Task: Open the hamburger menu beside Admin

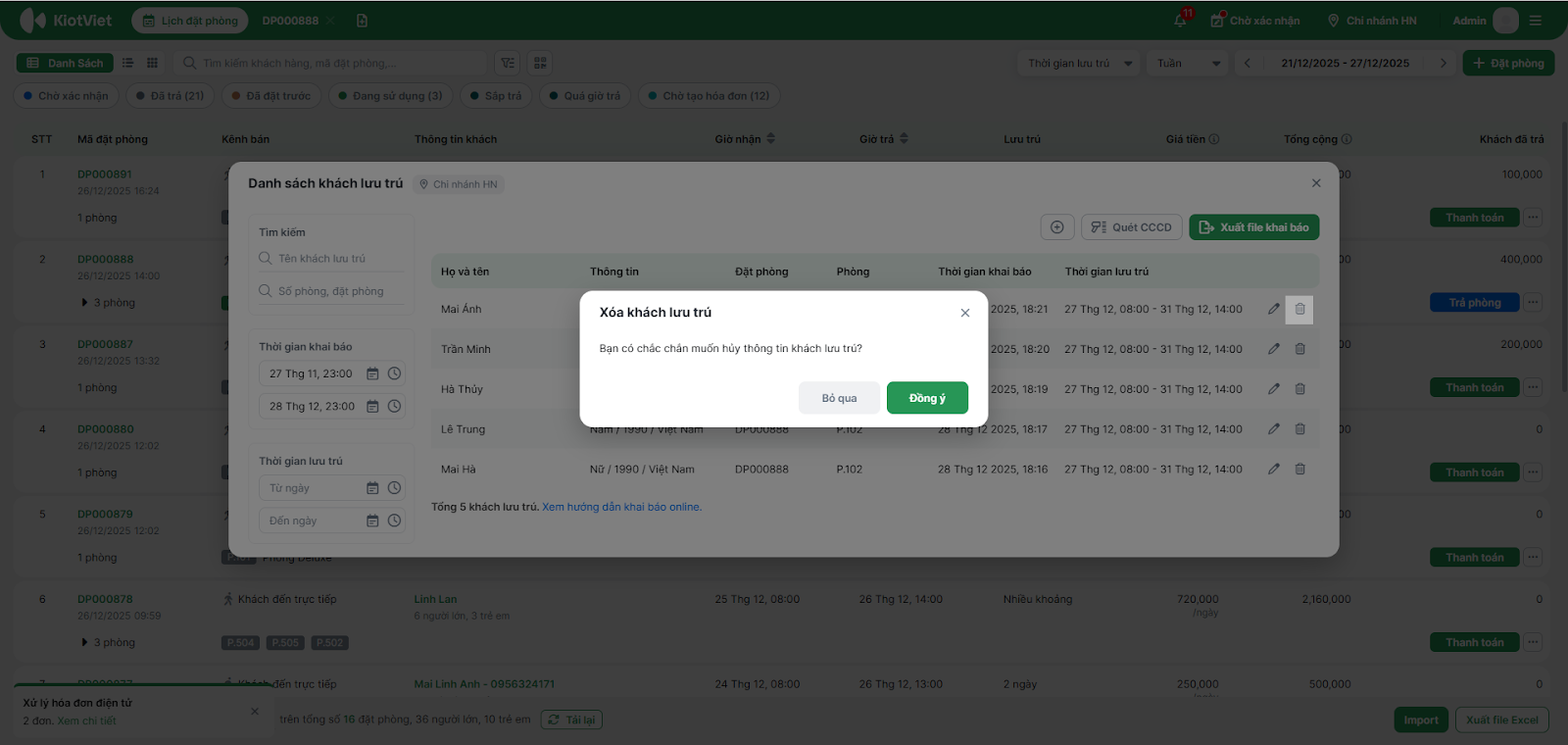Action: (x=1536, y=21)
